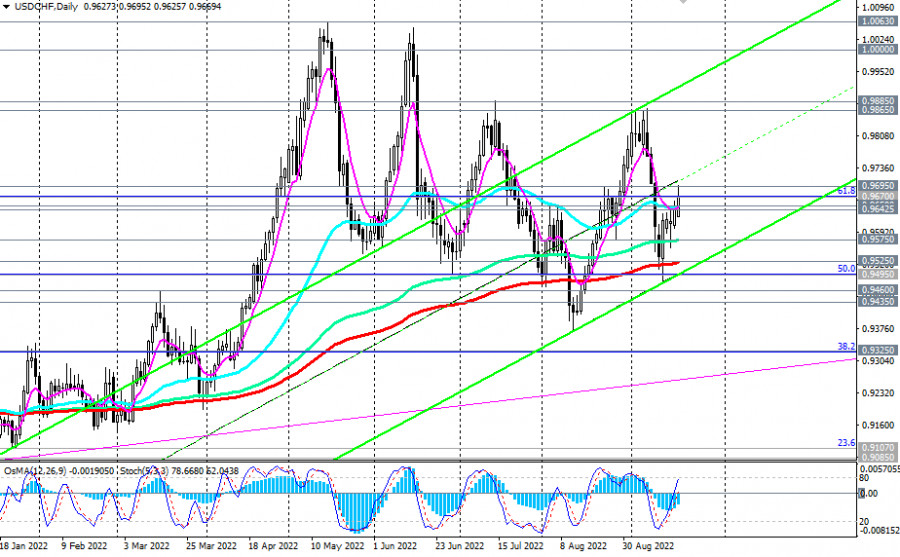
Task: Select the 38.2 Fibonacci level label
Action: [x=845, y=346]
